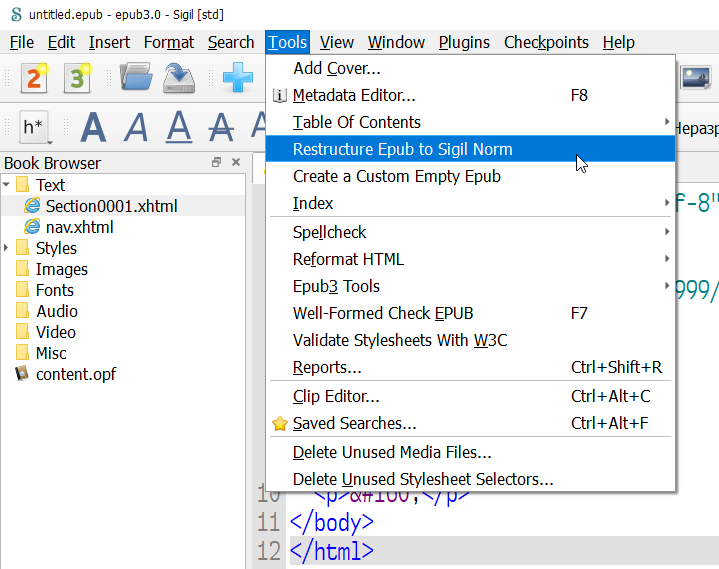Screen dimensions: 719x569
Task: Close the open Tools menu
Action: pos(288,42)
